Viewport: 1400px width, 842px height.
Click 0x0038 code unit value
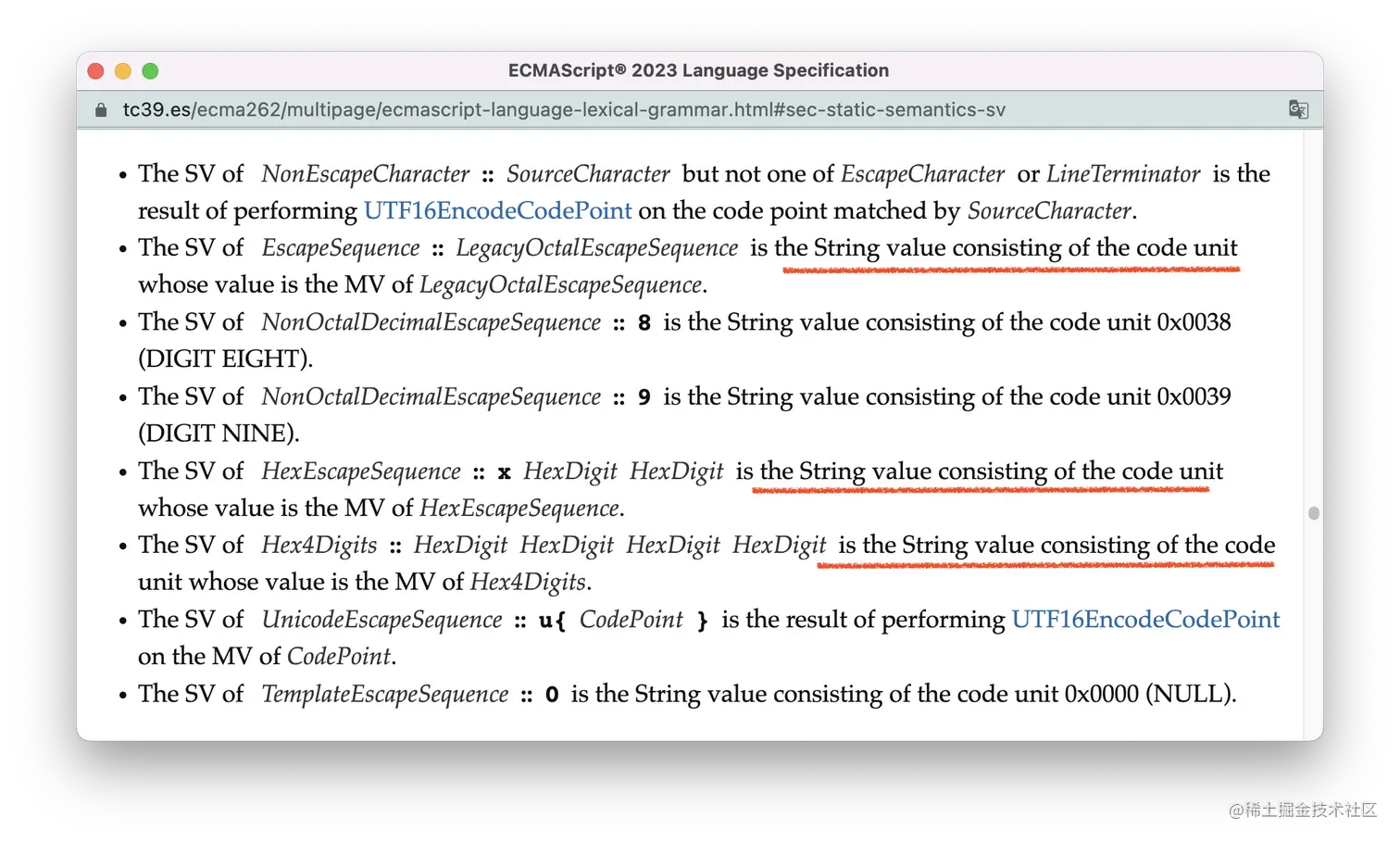1194,322
